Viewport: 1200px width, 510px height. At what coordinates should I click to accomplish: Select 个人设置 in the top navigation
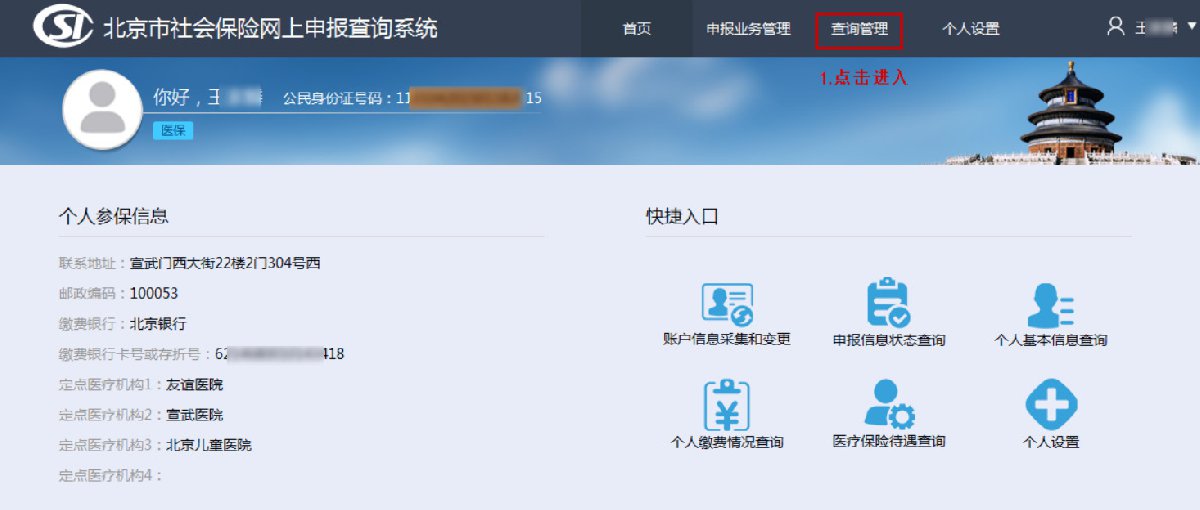(970, 29)
